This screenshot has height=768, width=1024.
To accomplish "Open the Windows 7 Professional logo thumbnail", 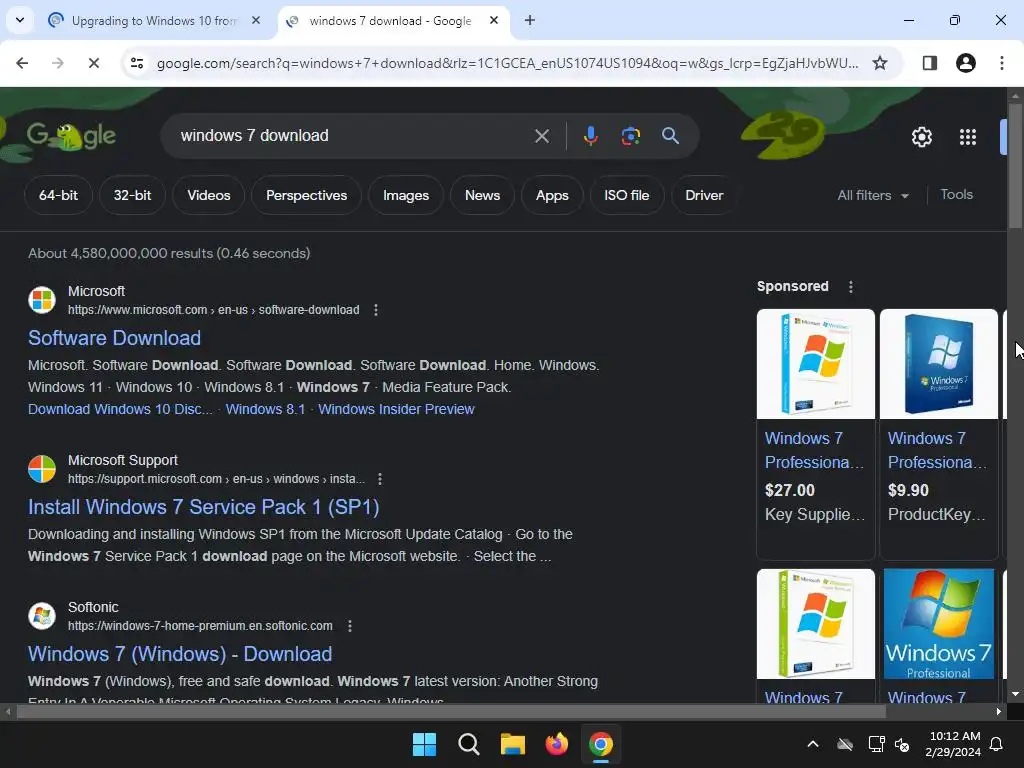I will point(938,624).
